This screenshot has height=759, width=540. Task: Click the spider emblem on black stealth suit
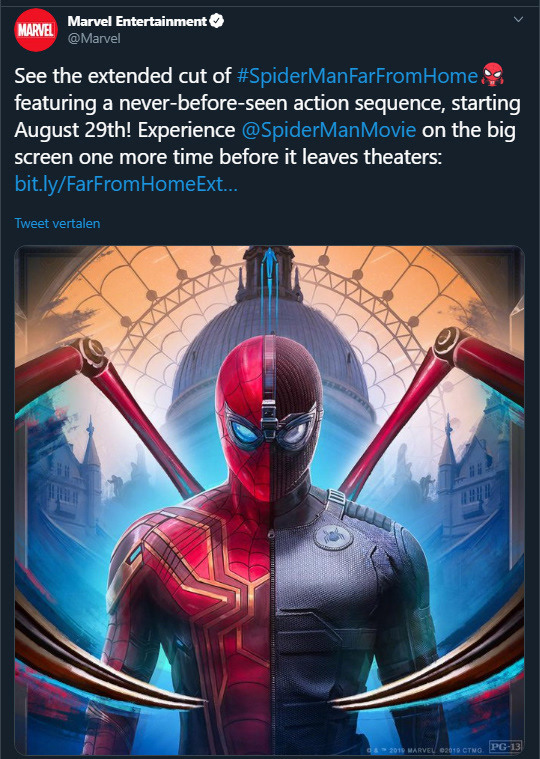333,537
